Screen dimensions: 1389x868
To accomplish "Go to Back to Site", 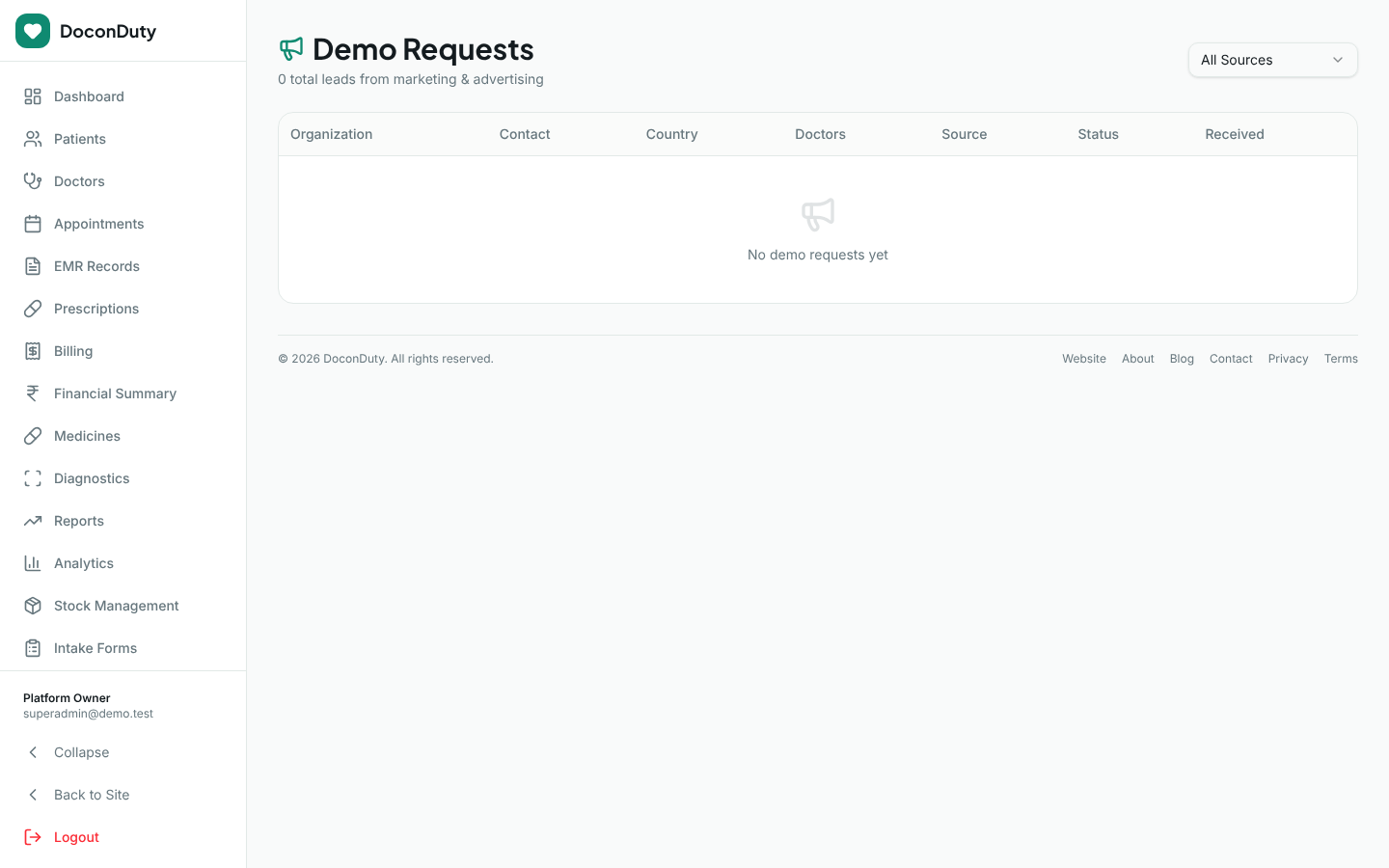I will coord(123,795).
